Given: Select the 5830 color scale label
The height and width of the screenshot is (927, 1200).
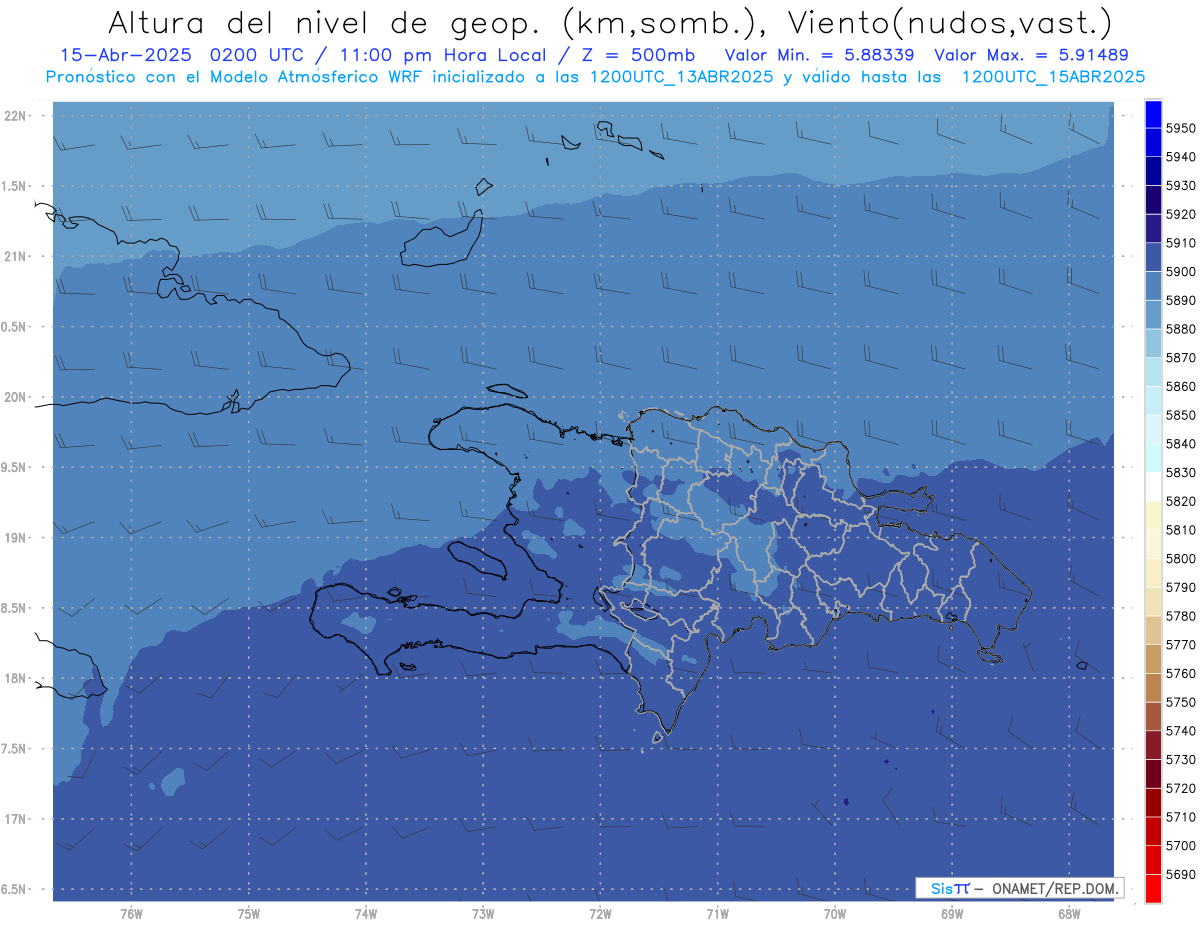Looking at the screenshot, I should click(1181, 472).
